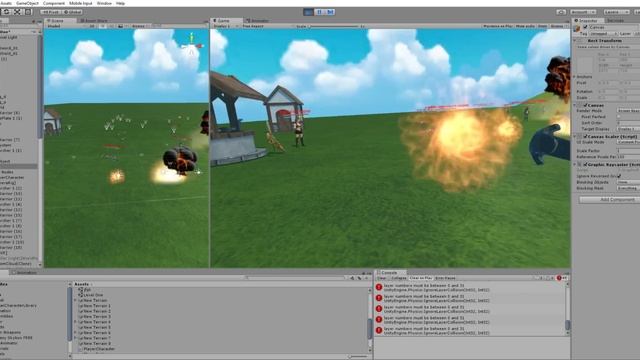This screenshot has height=360, width=640.
Task: Toggle the Canvas object active checkbox
Action: click(585, 27)
